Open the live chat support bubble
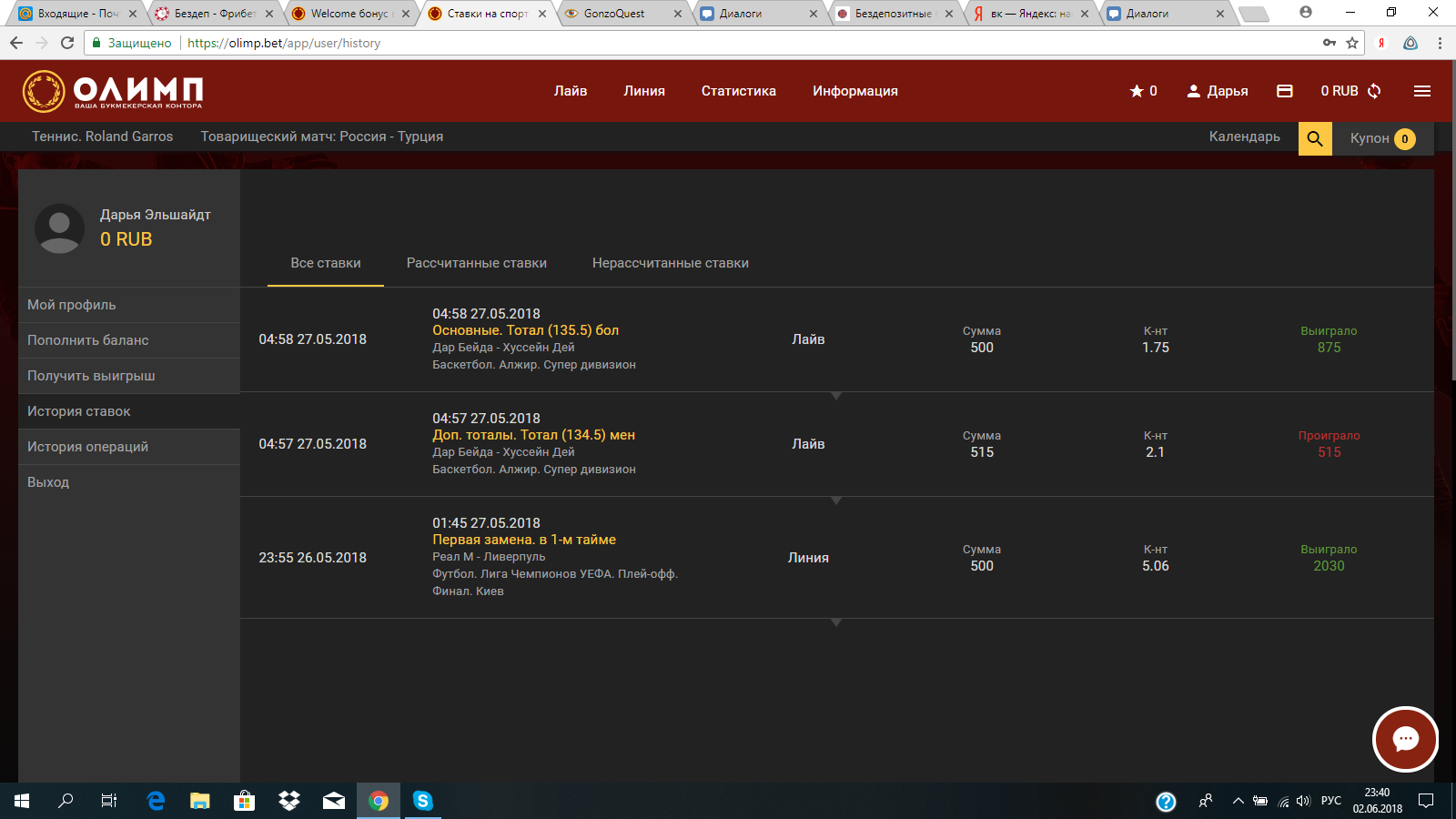 coord(1405,739)
